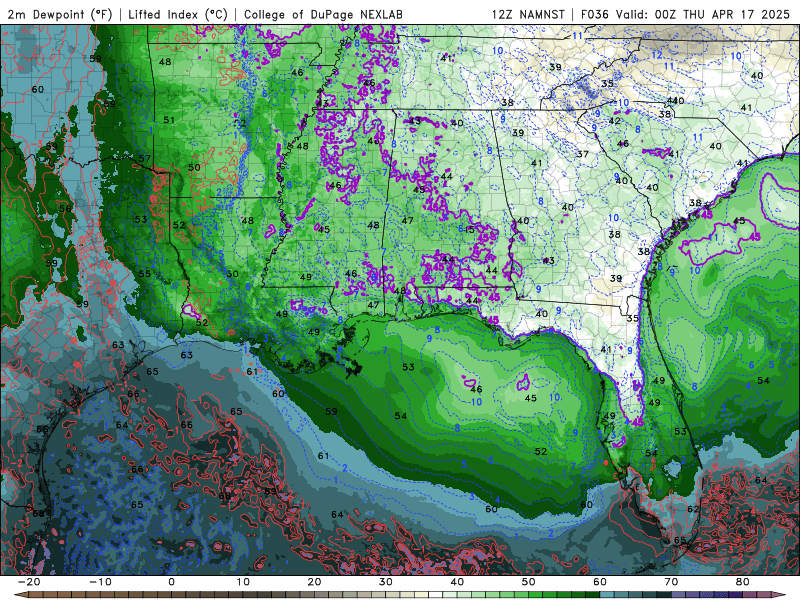Click the "56" dewpoint value on the map
Image resolution: width=800 pixels, height=600 pixels.
65,209
